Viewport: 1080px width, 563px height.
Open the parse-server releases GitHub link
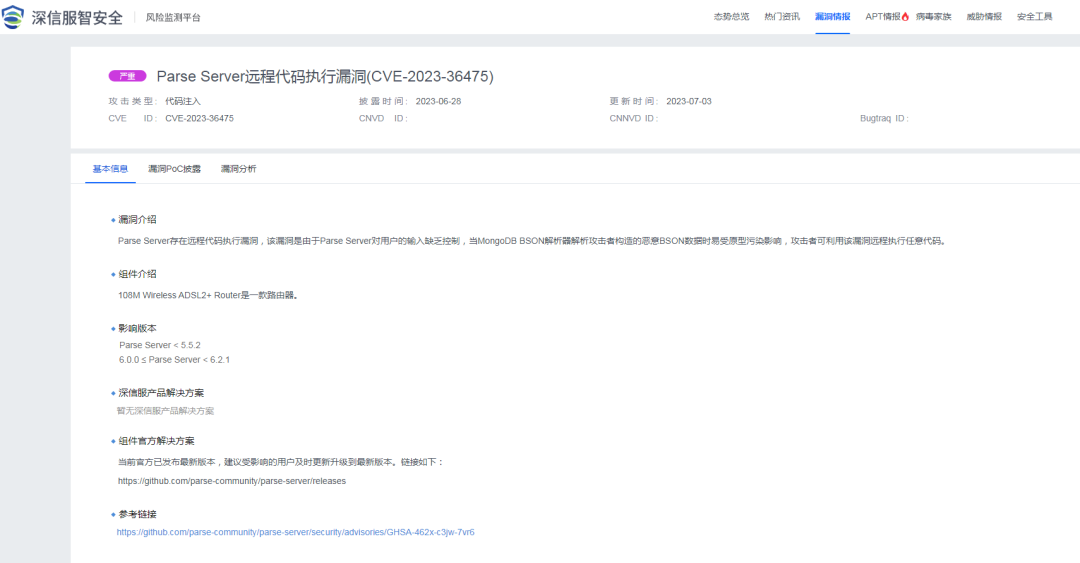(x=232, y=481)
